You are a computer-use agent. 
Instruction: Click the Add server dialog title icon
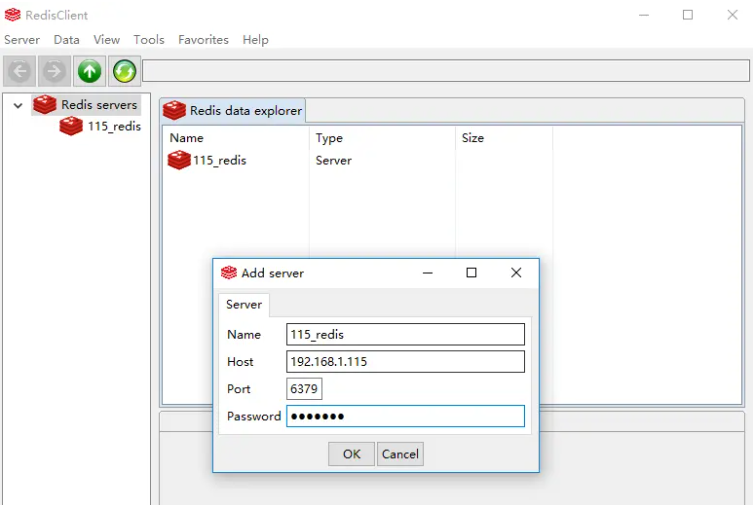(x=229, y=273)
